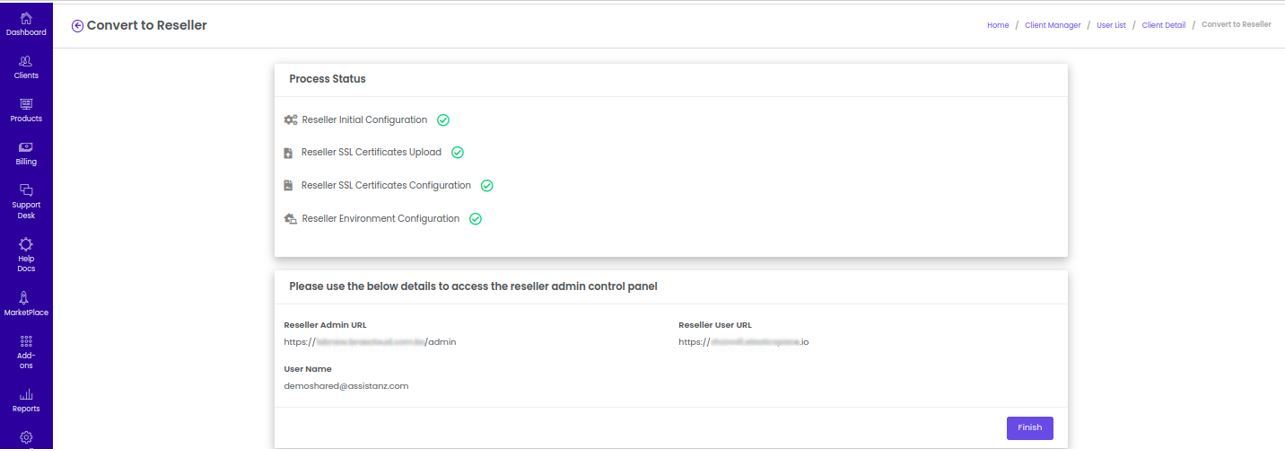Click the Reseller Initial Configuration green checkmark
The width and height of the screenshot is (1285, 451).
pyautogui.click(x=443, y=120)
